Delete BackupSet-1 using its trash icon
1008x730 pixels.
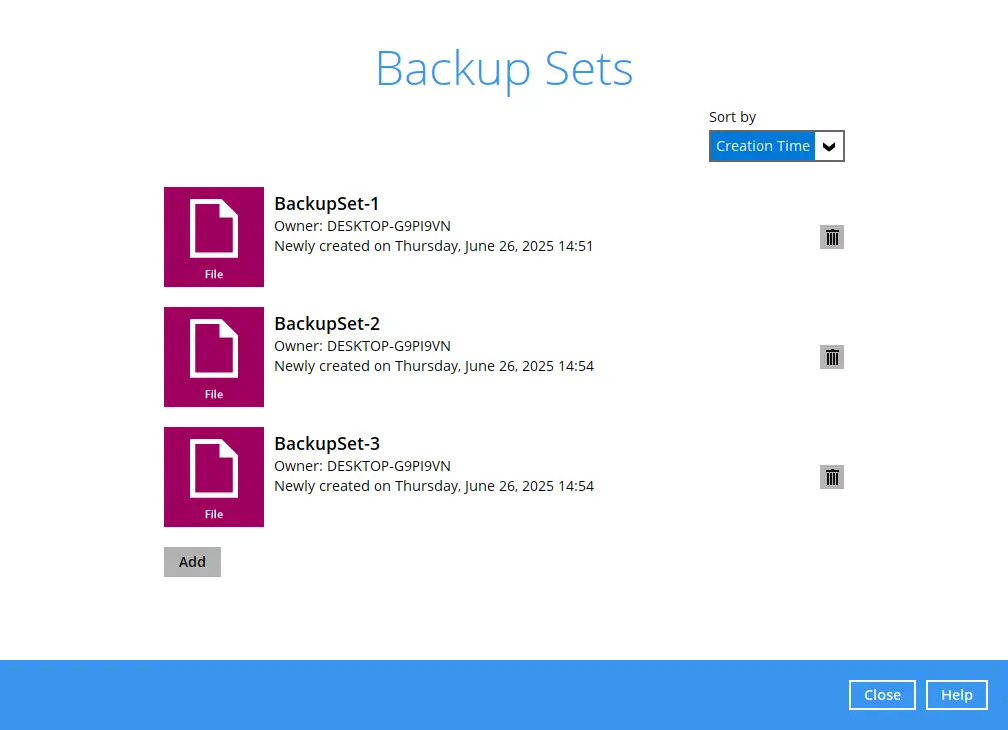pyautogui.click(x=832, y=237)
